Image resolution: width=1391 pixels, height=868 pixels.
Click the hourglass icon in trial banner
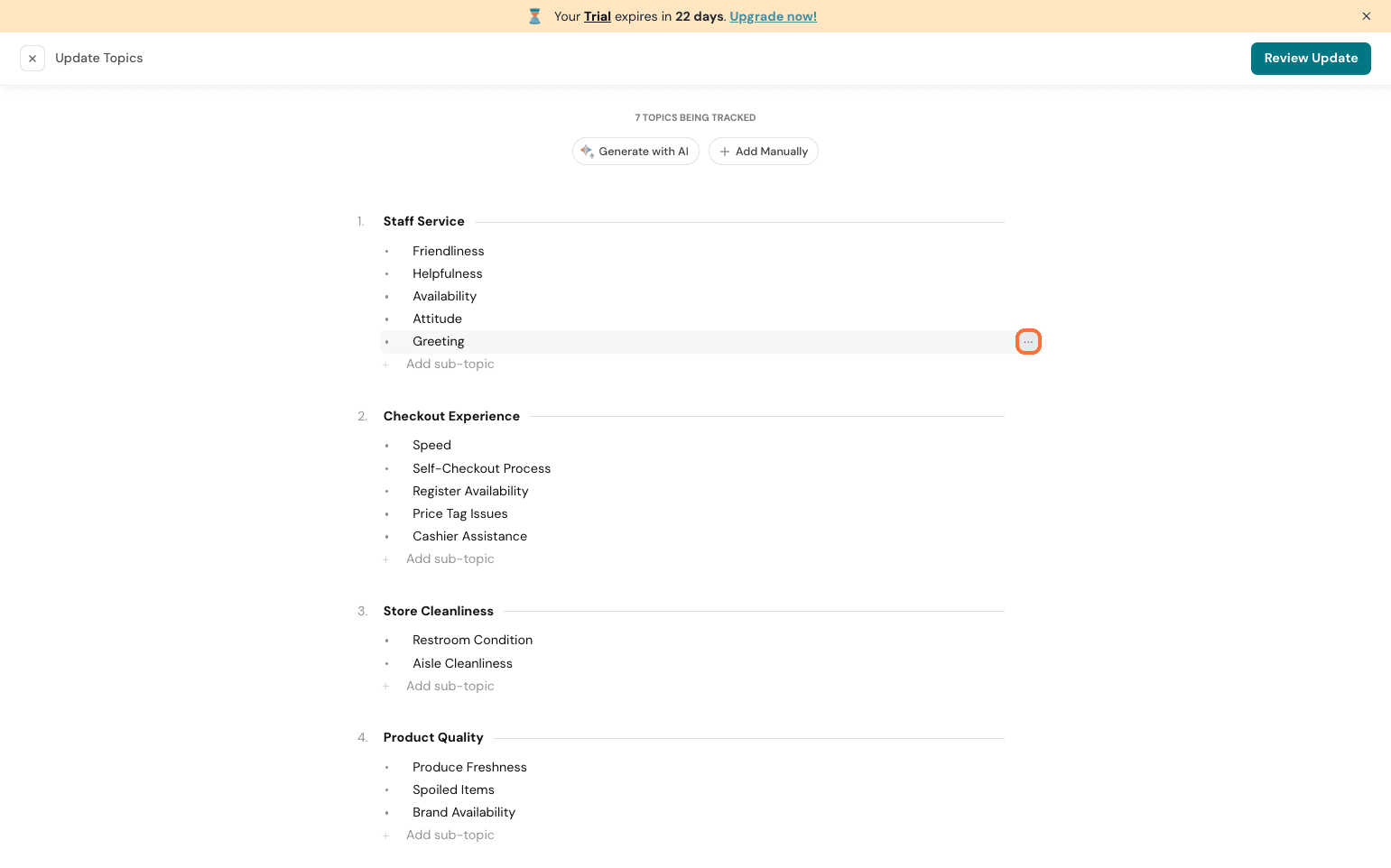(534, 16)
